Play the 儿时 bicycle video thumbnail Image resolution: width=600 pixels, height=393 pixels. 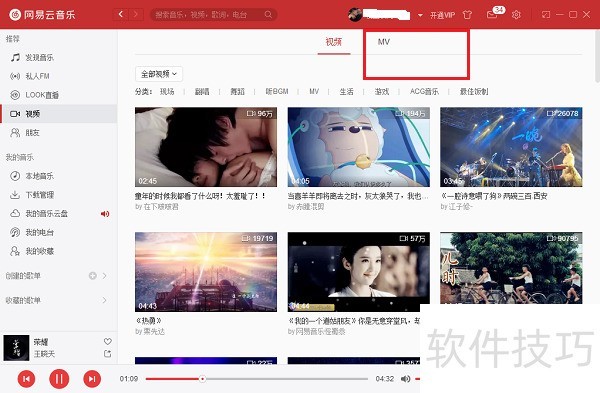511,268
